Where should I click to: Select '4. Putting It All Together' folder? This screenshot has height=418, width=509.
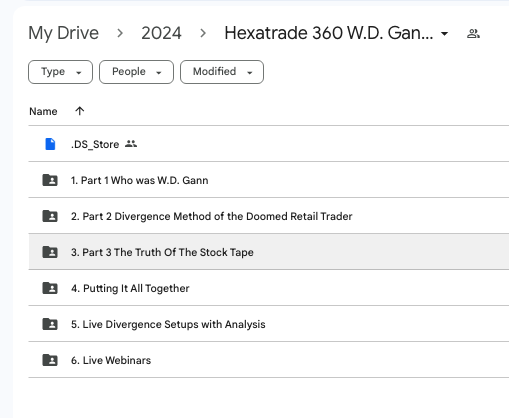(x=130, y=288)
